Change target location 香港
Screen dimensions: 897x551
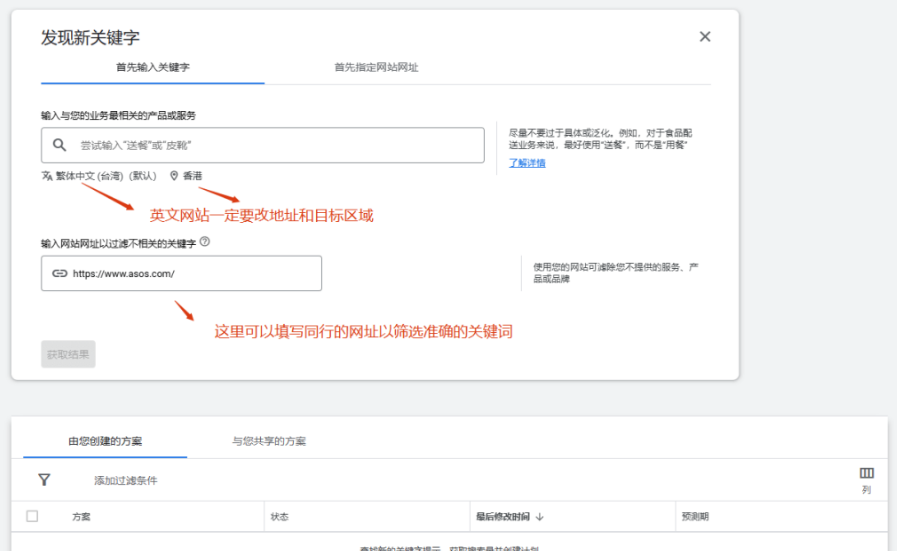[x=192, y=176]
